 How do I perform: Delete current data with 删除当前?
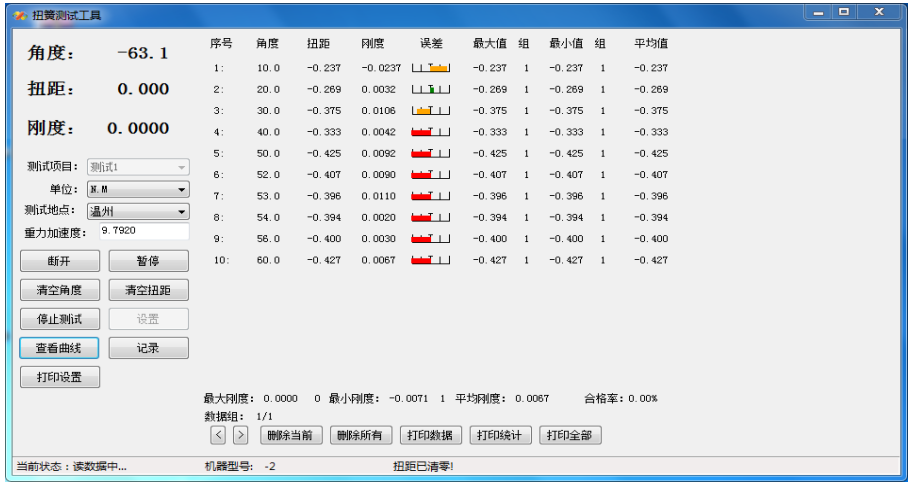(x=291, y=435)
